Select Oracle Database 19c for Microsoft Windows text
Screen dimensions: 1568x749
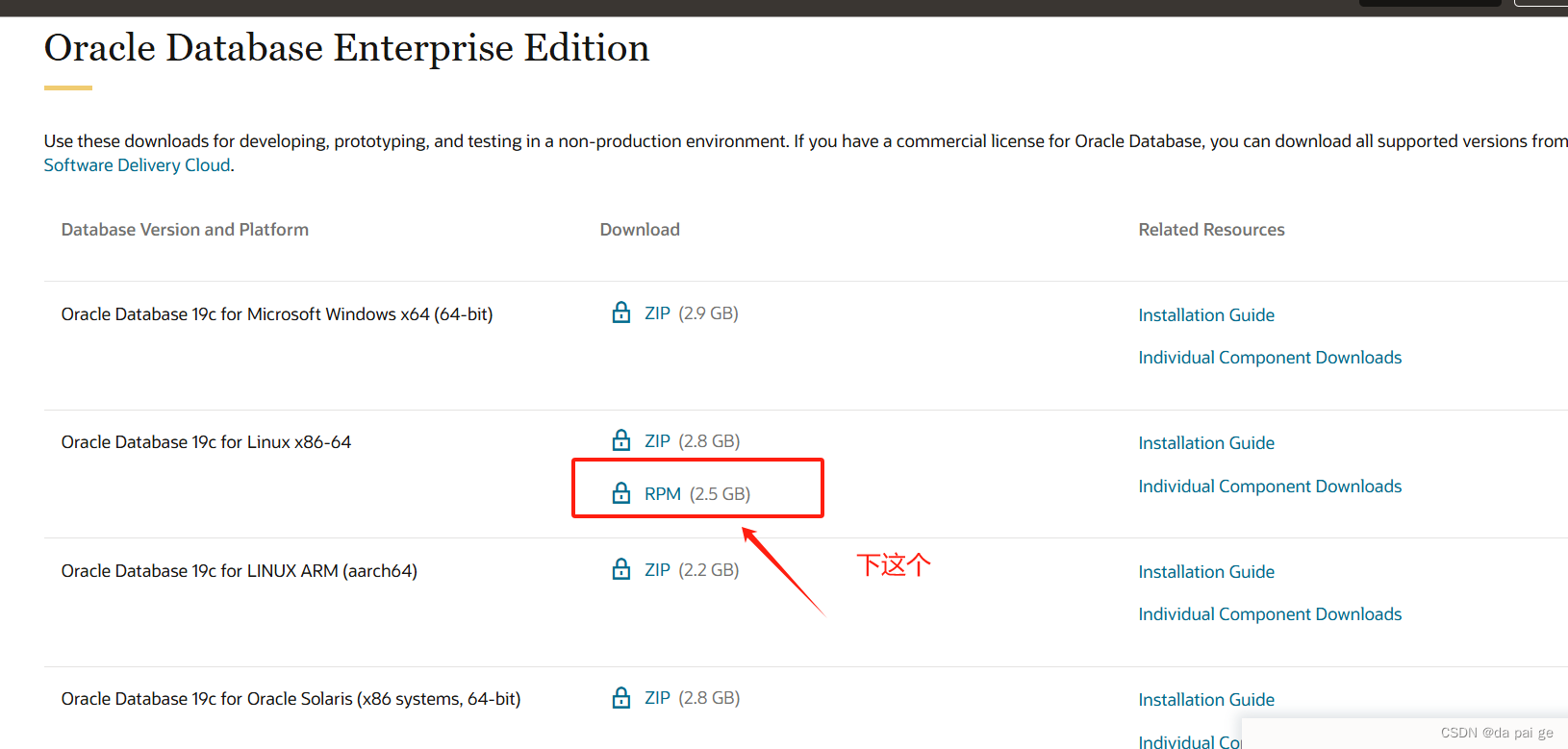pyautogui.click(x=277, y=314)
